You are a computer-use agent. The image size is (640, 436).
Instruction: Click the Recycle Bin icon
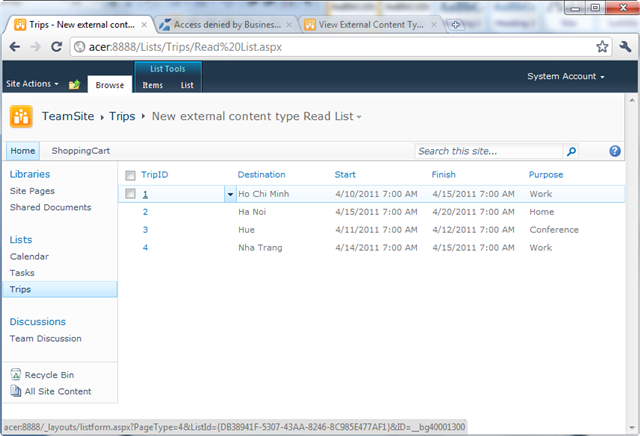[x=16, y=374]
